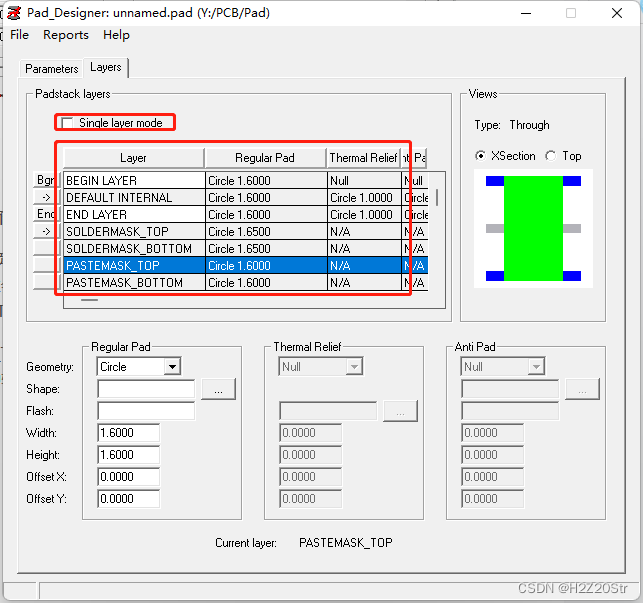Minimize the Pad_Designer window
Viewport: 643px width, 603px height.
pyautogui.click(x=526, y=13)
